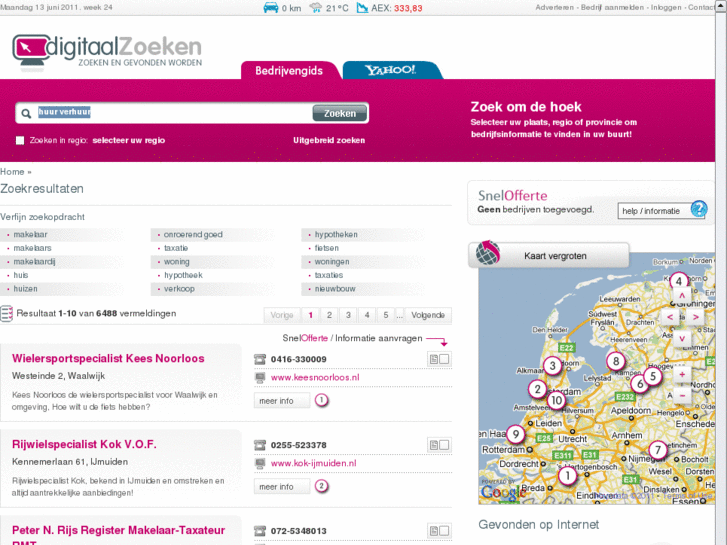Screen dimensions: 727x545
Task: Zoom out on the map with minus
Action: (x=682, y=396)
